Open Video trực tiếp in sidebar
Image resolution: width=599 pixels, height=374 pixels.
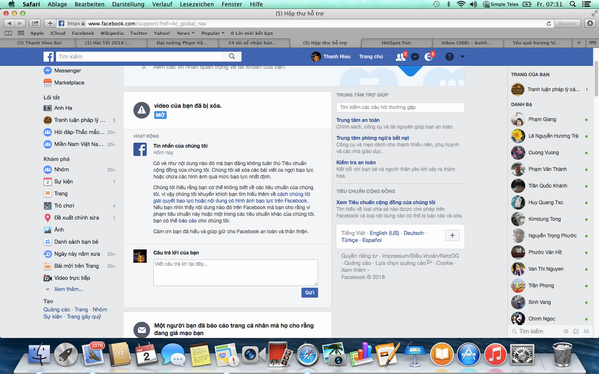[72, 278]
